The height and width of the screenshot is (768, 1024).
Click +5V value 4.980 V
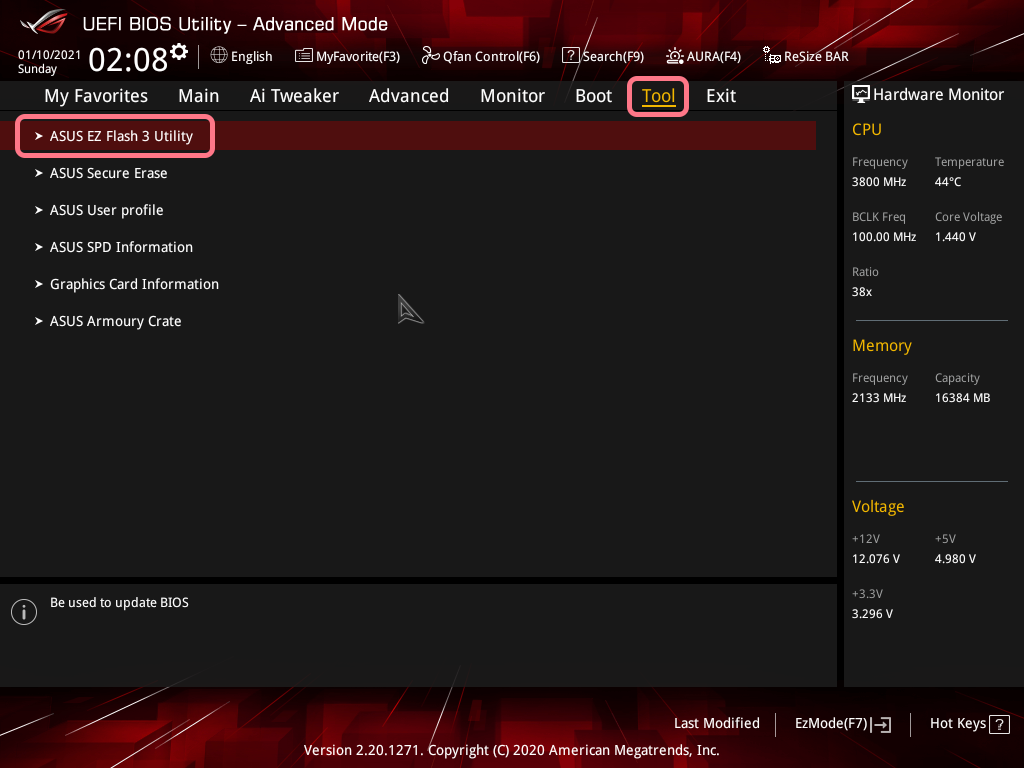click(955, 559)
